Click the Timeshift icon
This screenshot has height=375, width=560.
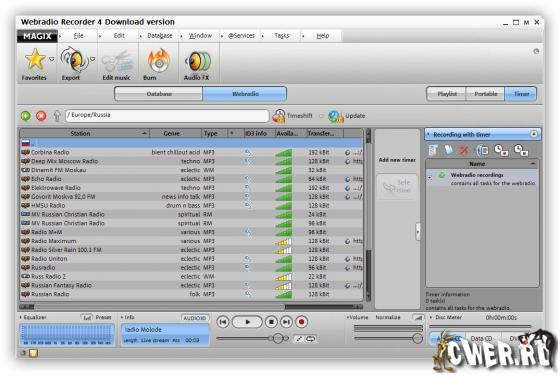pyautogui.click(x=279, y=116)
